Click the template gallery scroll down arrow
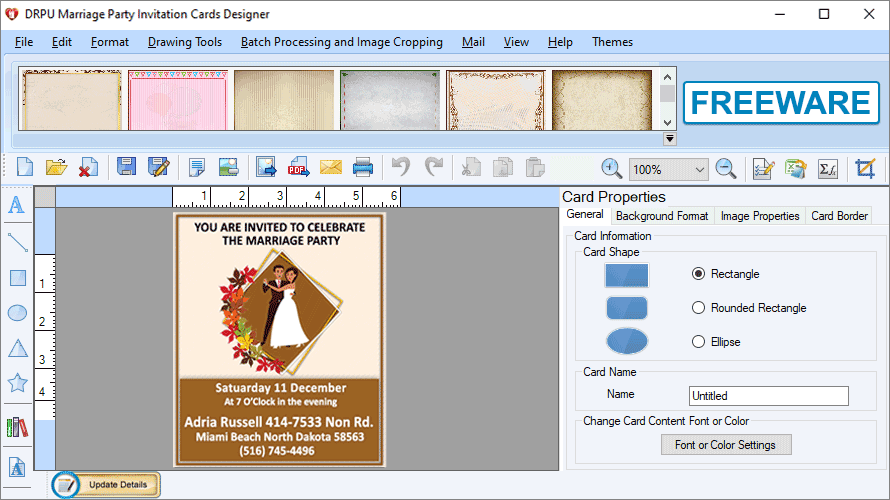The image size is (890, 500). coord(668,123)
